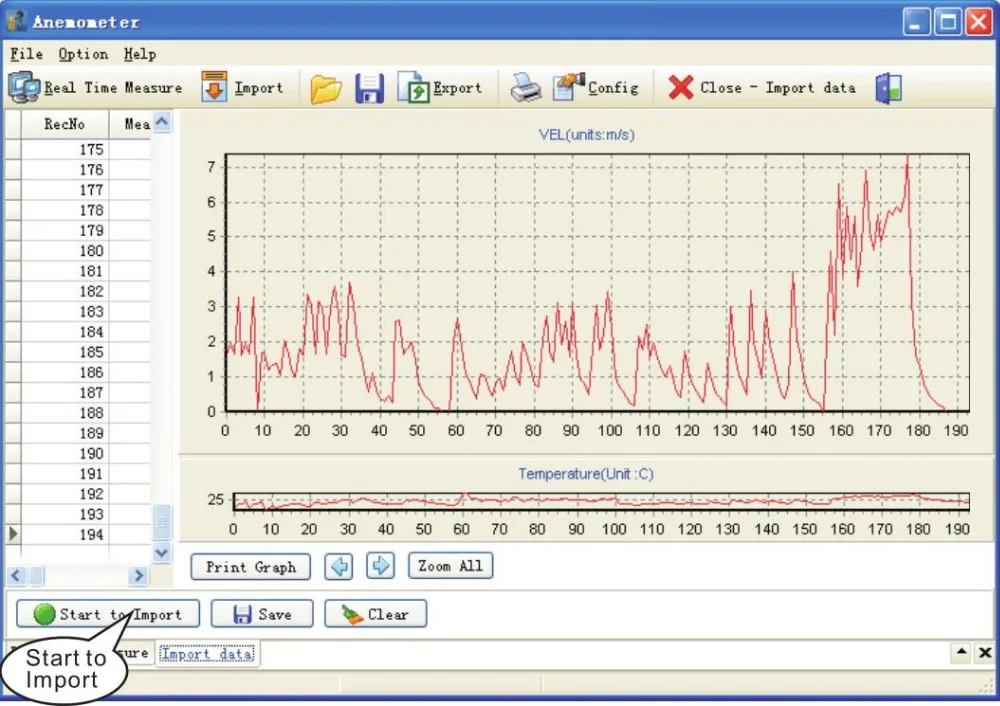Click the table's horizontal scroll left arrow
The width and height of the screenshot is (1000, 706).
click(x=16, y=576)
